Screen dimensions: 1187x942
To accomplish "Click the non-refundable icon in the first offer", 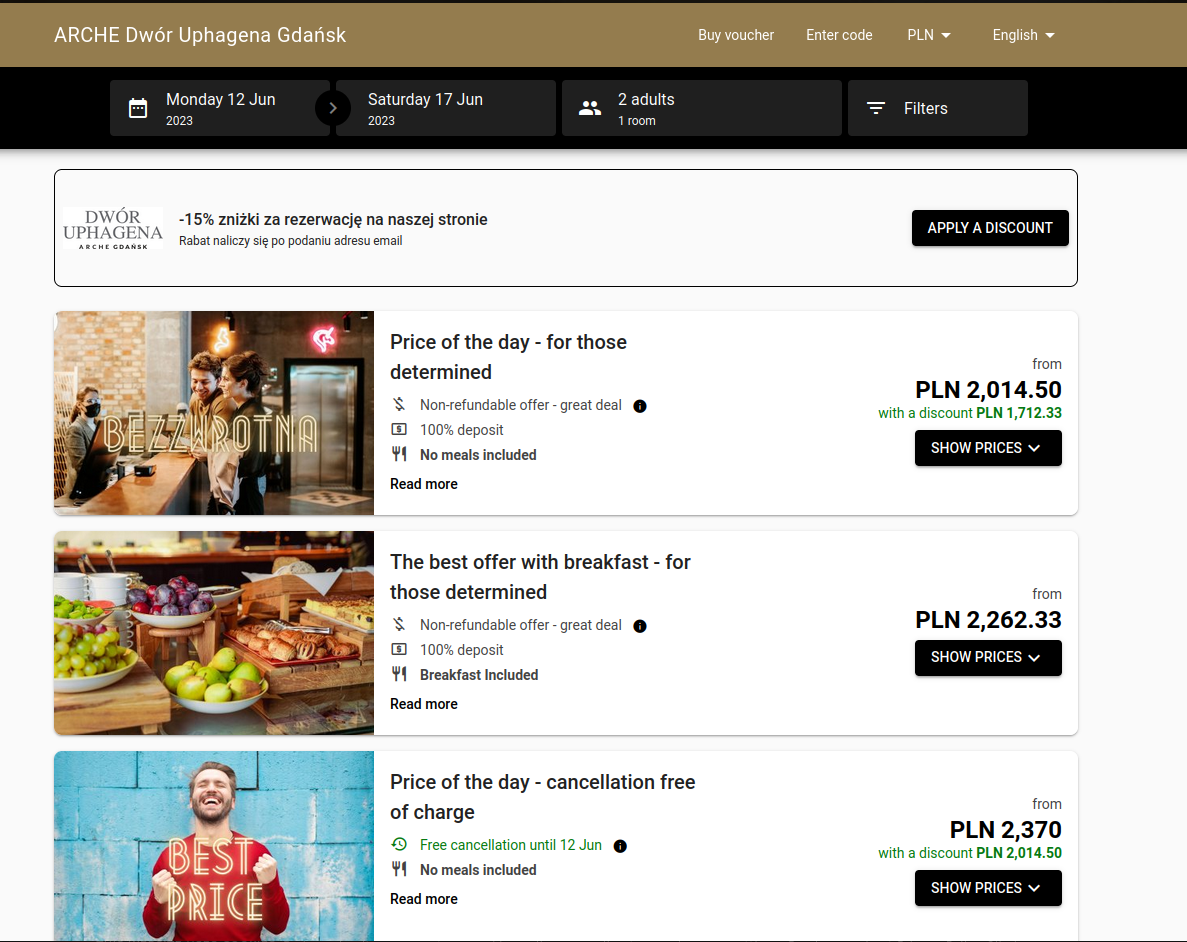I will click(399, 404).
